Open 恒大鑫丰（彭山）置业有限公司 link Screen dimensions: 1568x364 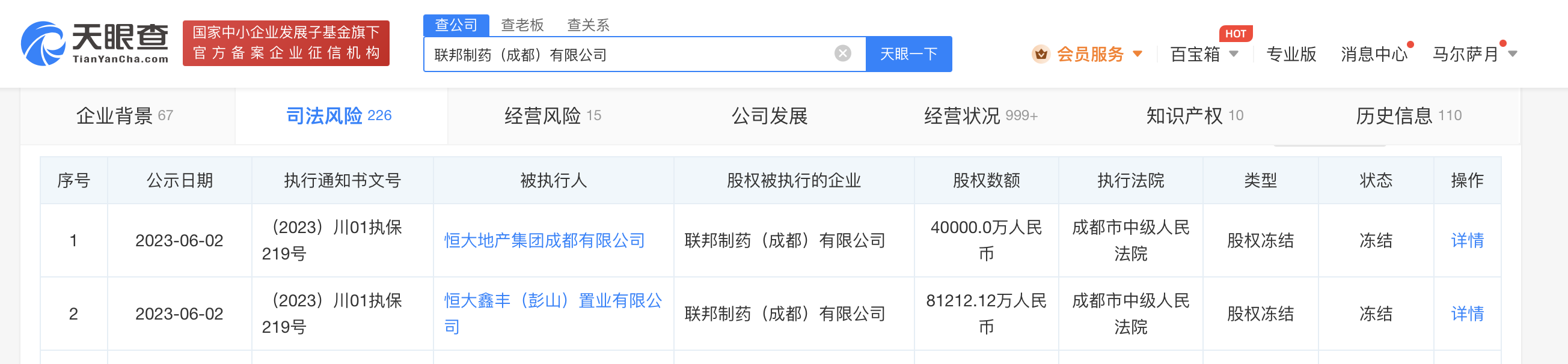coord(553,302)
